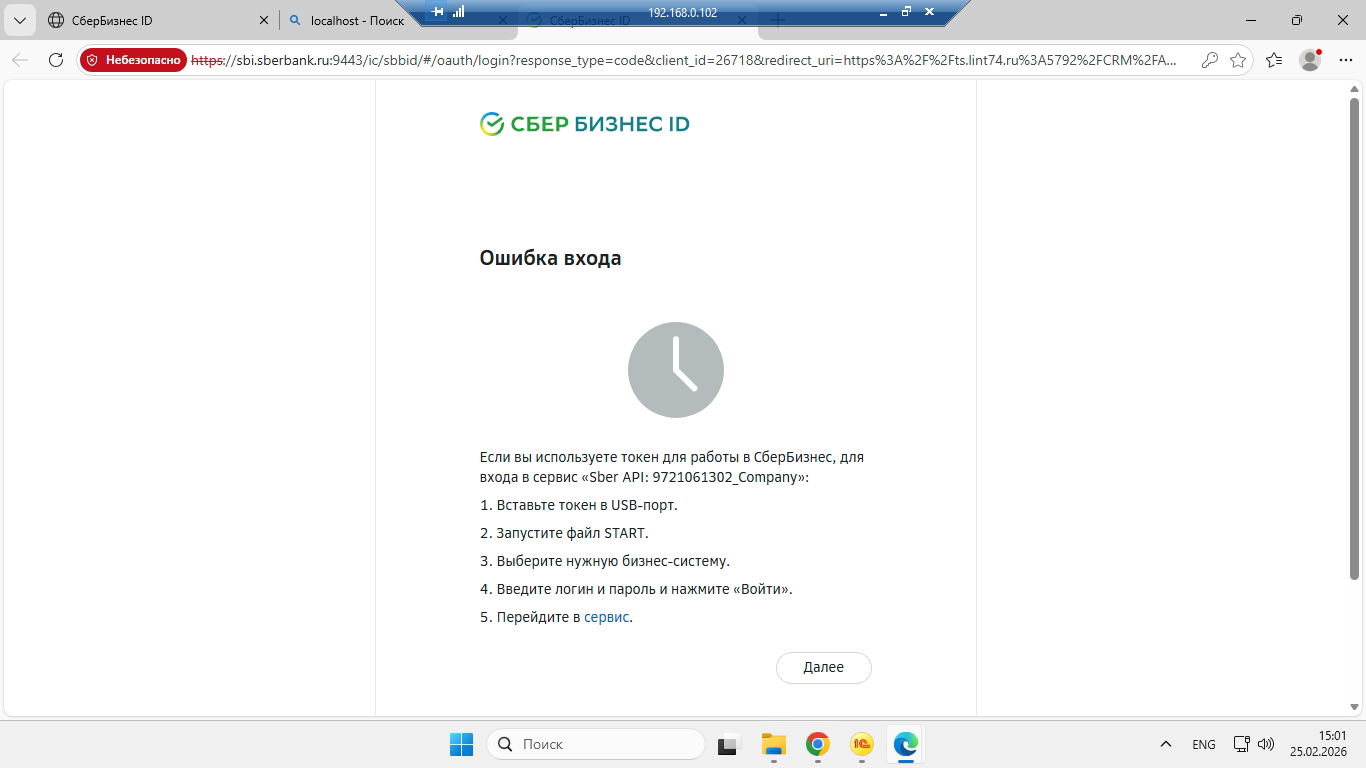The height and width of the screenshot is (768, 1366).
Task: Open the tab list chevron in Edge
Action: (19, 20)
